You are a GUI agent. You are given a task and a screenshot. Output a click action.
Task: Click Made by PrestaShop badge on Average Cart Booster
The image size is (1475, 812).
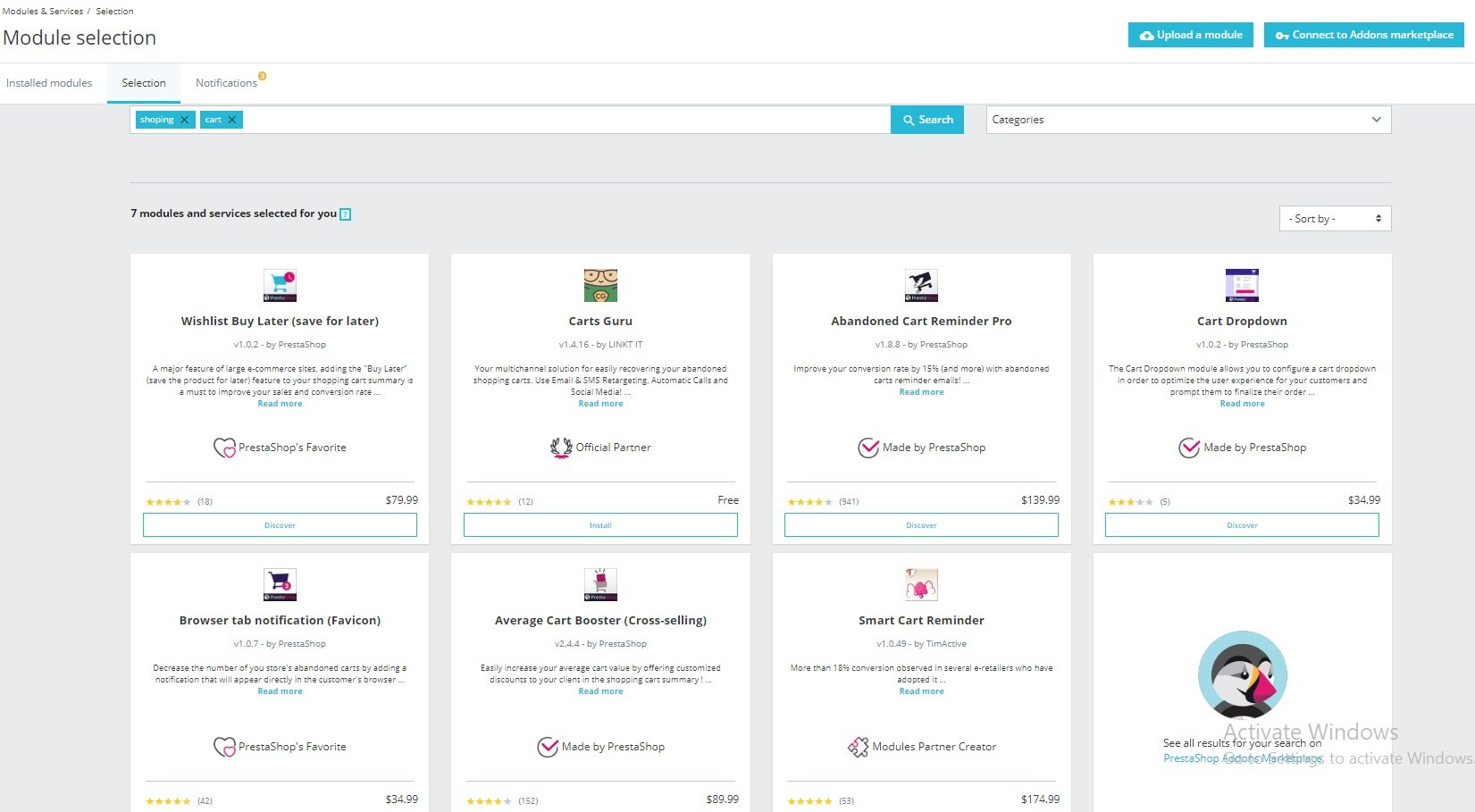pyautogui.click(x=600, y=747)
